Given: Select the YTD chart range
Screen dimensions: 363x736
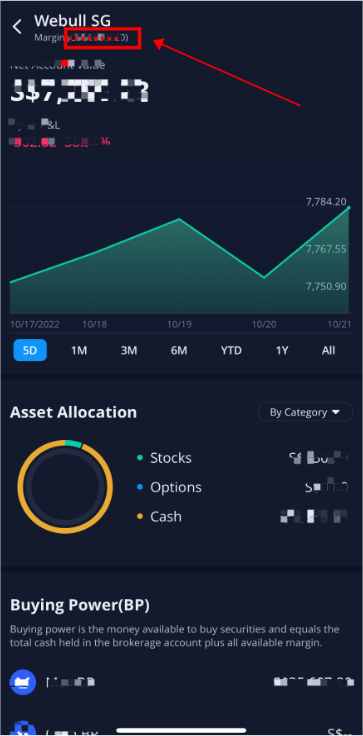Looking at the screenshot, I should pos(231,350).
